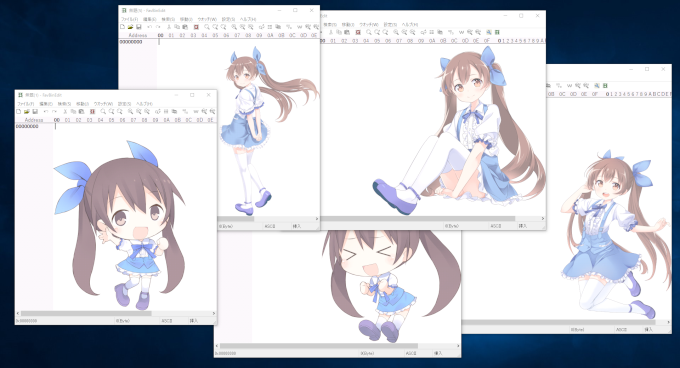The height and width of the screenshot is (368, 680).
Task: Open 設定 menu in front-left FavBinEdit window
Action: tap(124, 104)
